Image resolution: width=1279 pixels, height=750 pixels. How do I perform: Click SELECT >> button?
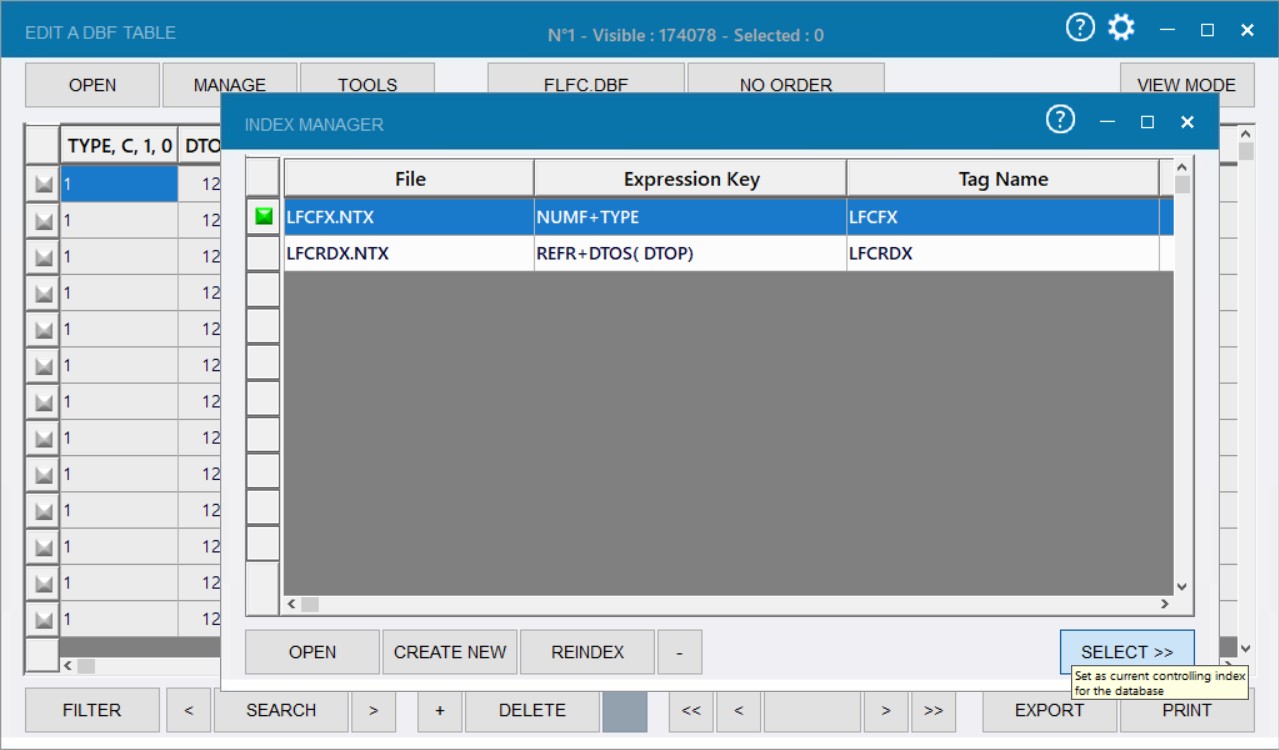pyautogui.click(x=1127, y=652)
